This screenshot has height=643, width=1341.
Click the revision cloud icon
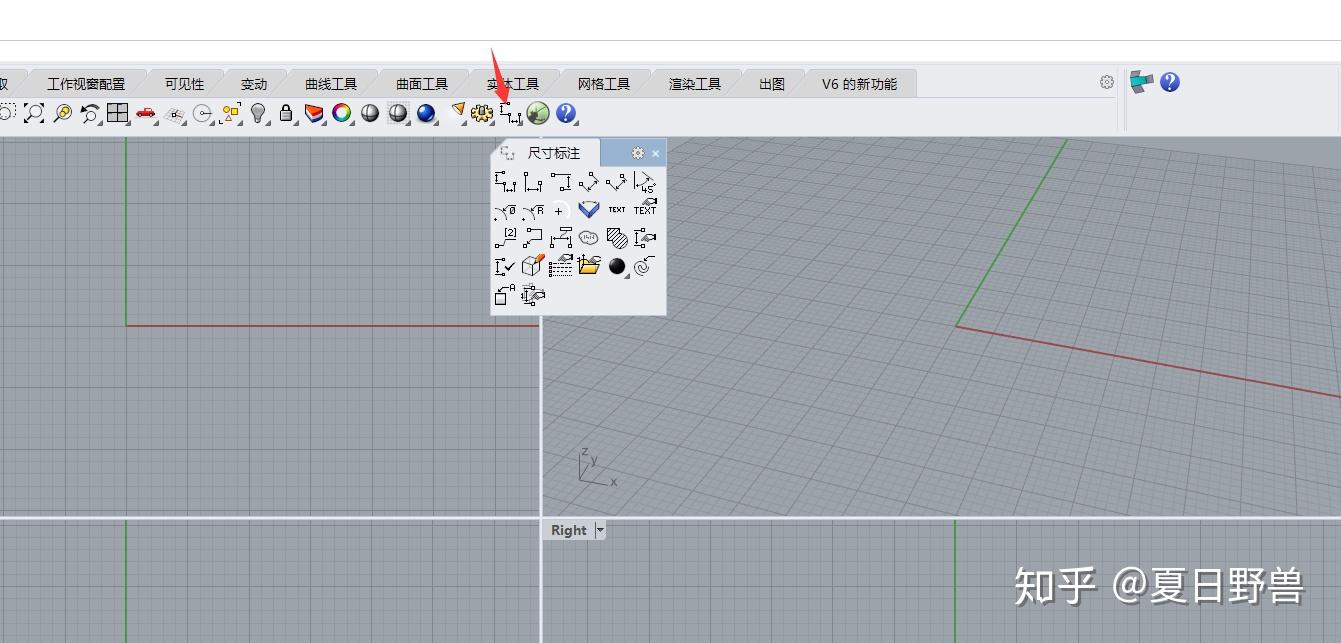[x=589, y=238]
